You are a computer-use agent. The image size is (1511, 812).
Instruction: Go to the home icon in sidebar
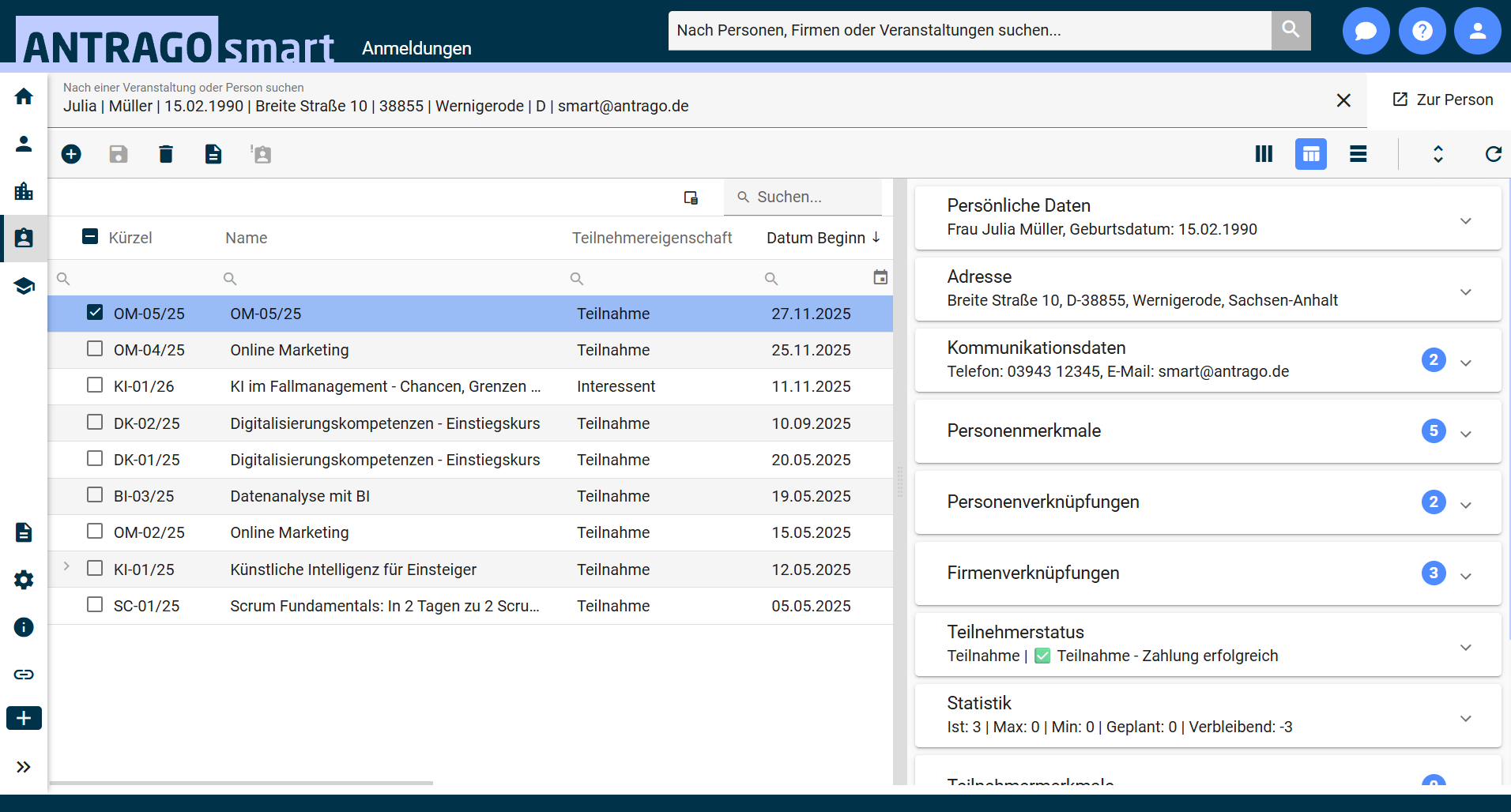(x=24, y=96)
